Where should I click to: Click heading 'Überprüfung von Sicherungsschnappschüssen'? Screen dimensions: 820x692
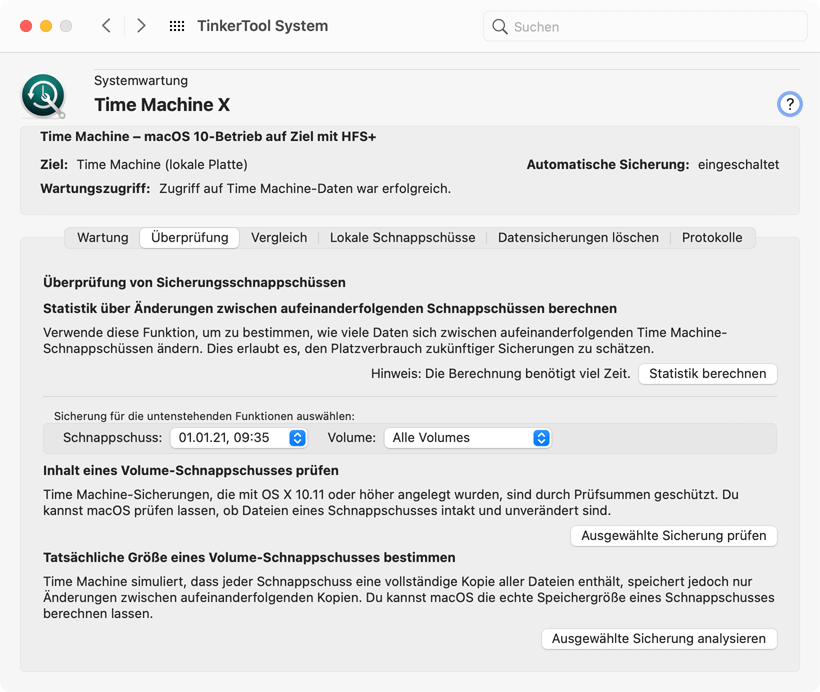pos(194,282)
